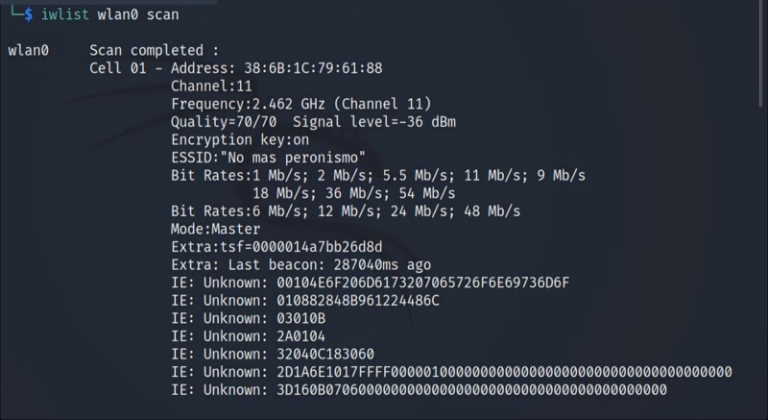Viewport: 768px width, 420px height.
Task: Click the wlan0 interface label at left
Action: tap(28, 50)
